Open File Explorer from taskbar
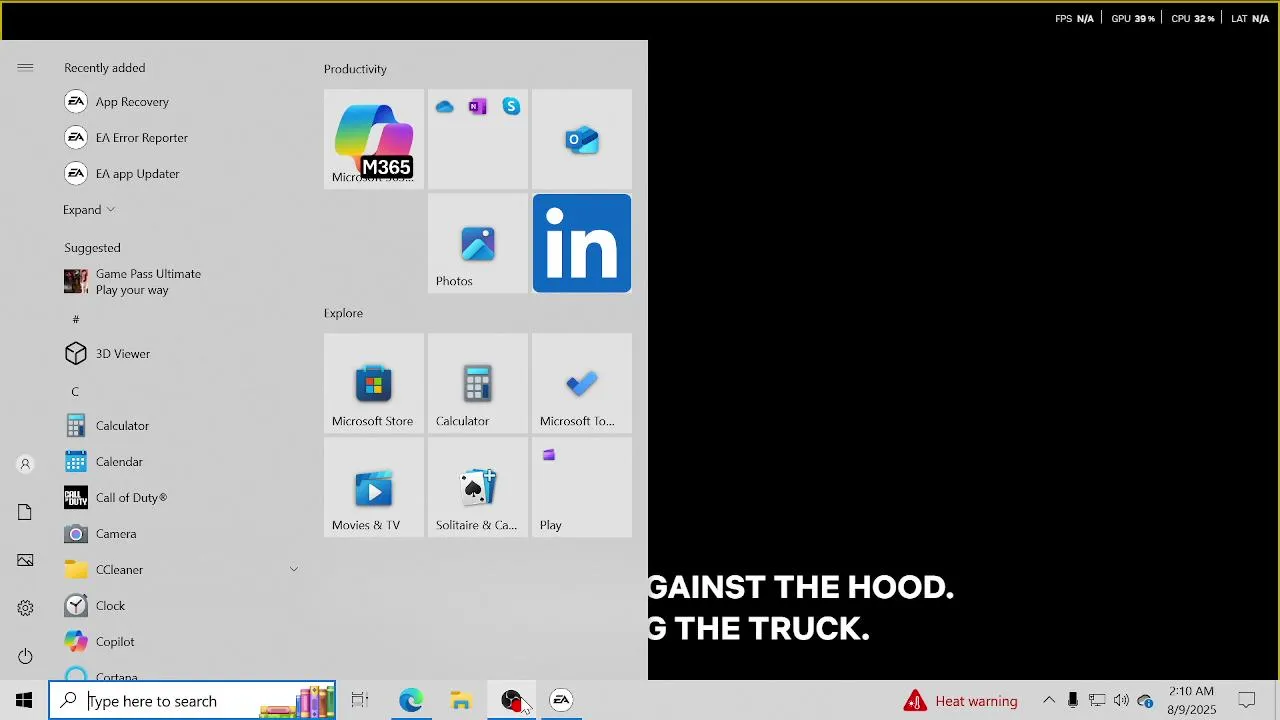Viewport: 1280px width, 720px height. pos(461,700)
